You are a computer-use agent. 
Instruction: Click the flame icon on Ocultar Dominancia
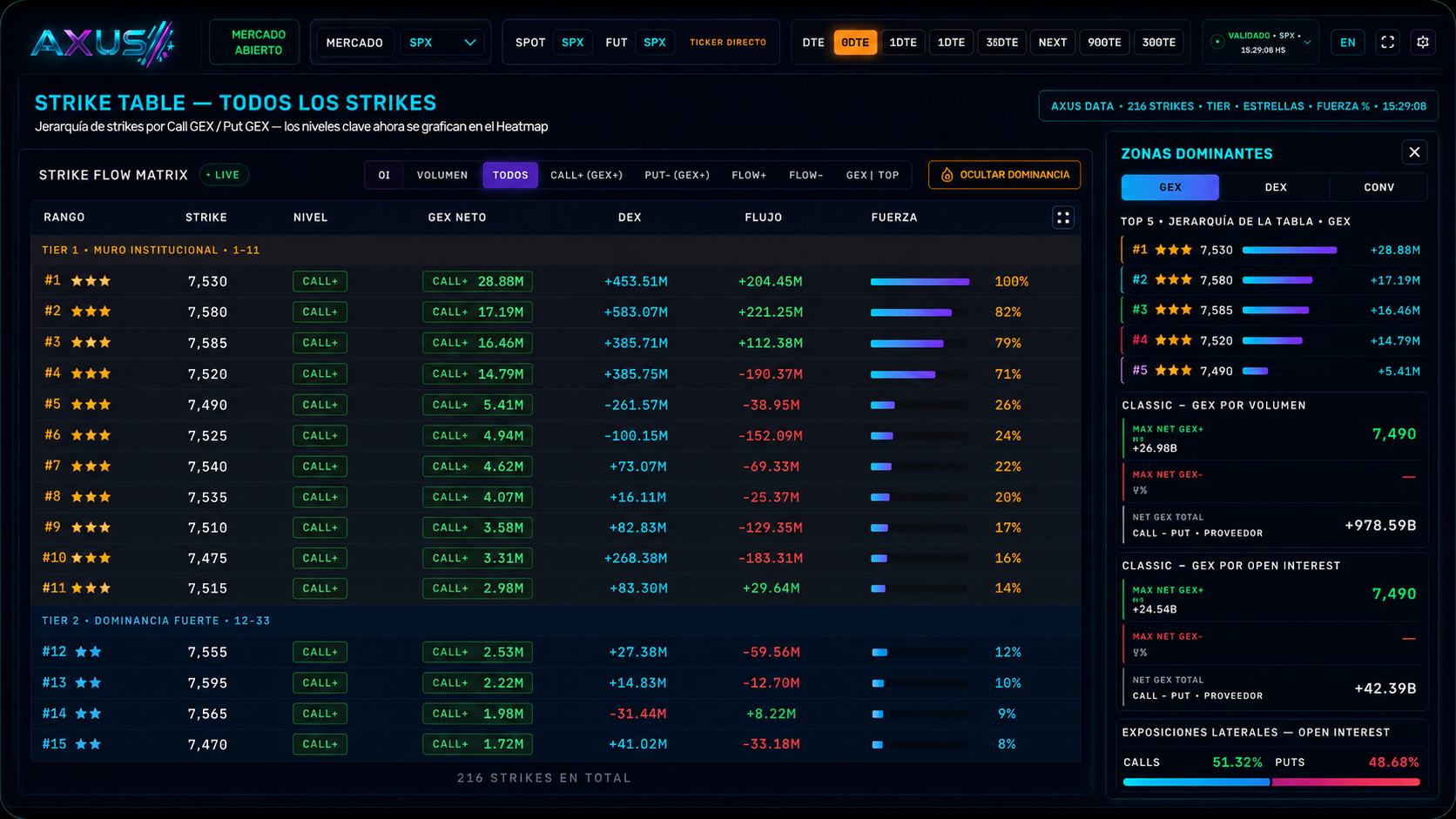pyautogui.click(x=947, y=175)
